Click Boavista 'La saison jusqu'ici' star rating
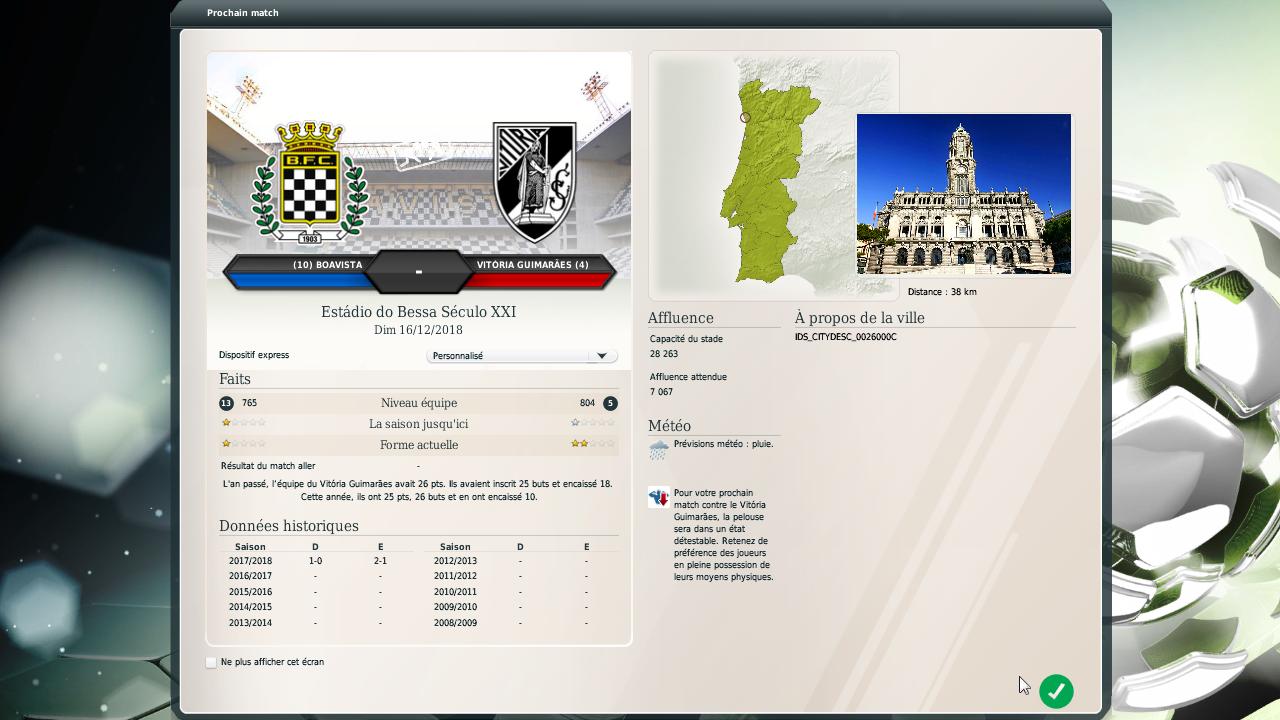Screen dimensions: 1280x720 point(243,423)
